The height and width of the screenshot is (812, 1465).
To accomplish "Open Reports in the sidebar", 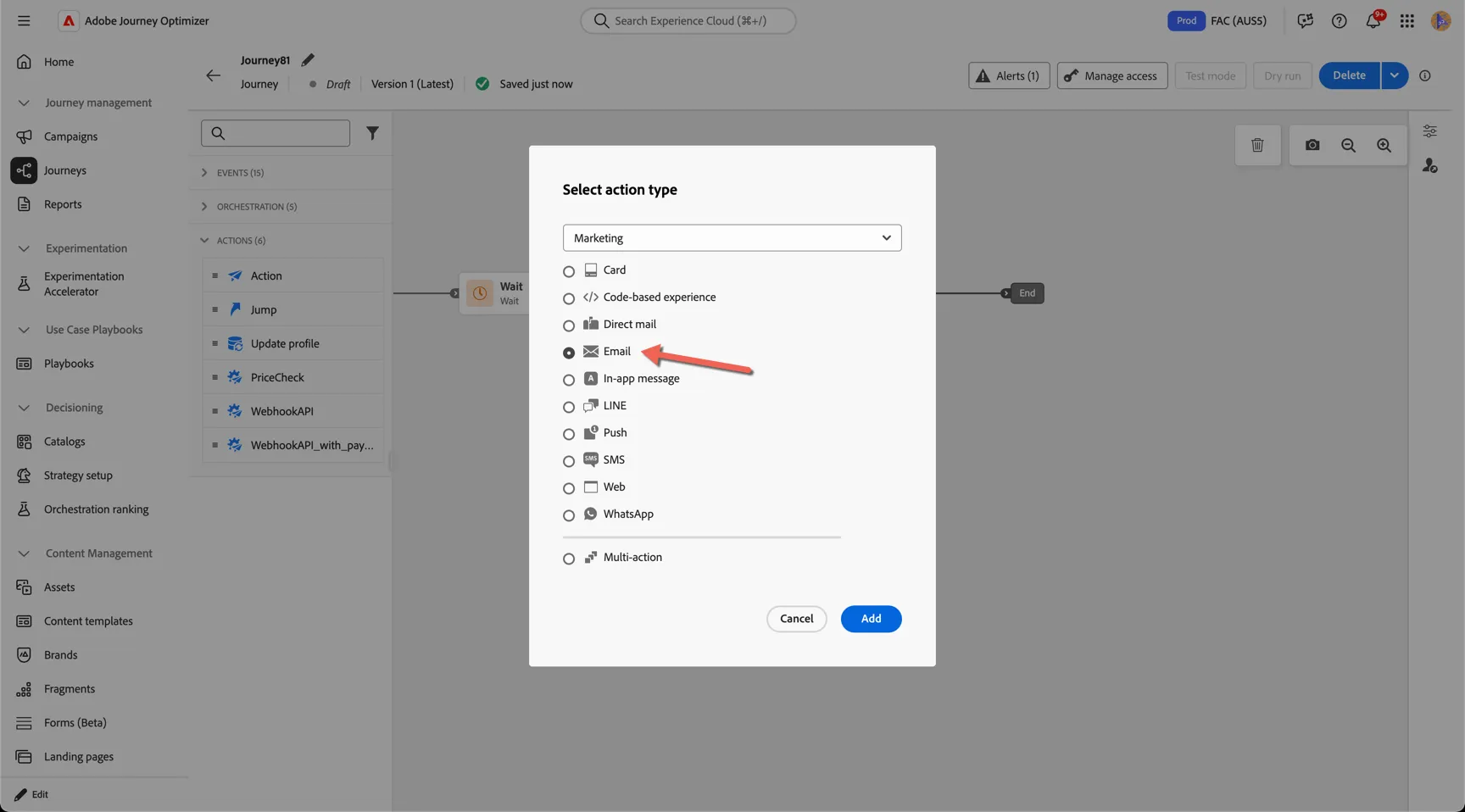I will pyautogui.click(x=63, y=204).
